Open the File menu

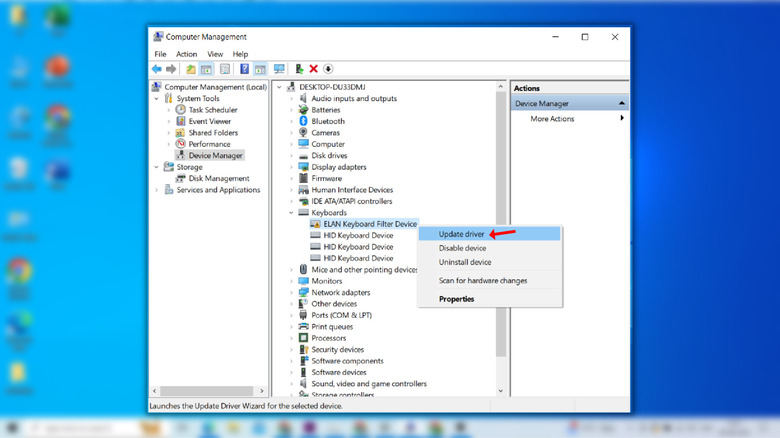pyautogui.click(x=160, y=54)
